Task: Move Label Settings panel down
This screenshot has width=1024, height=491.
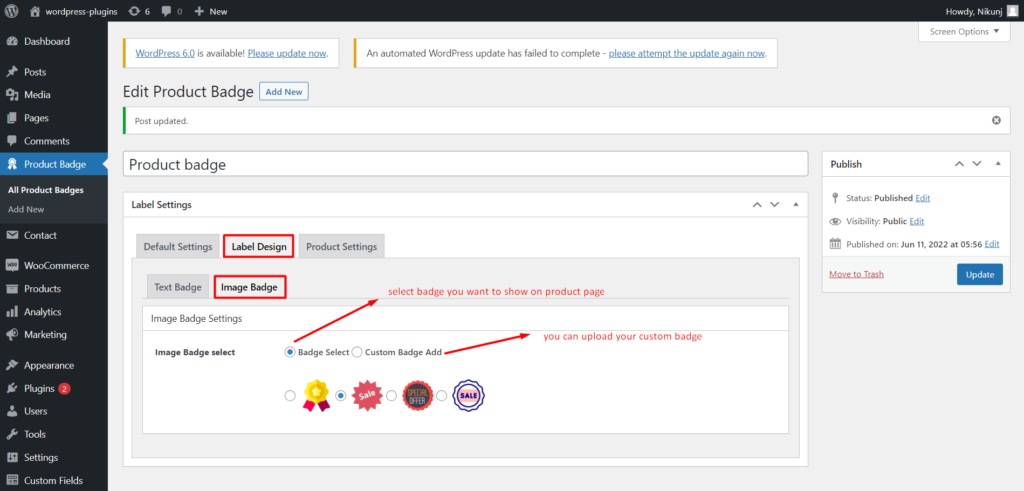Action: [x=775, y=204]
